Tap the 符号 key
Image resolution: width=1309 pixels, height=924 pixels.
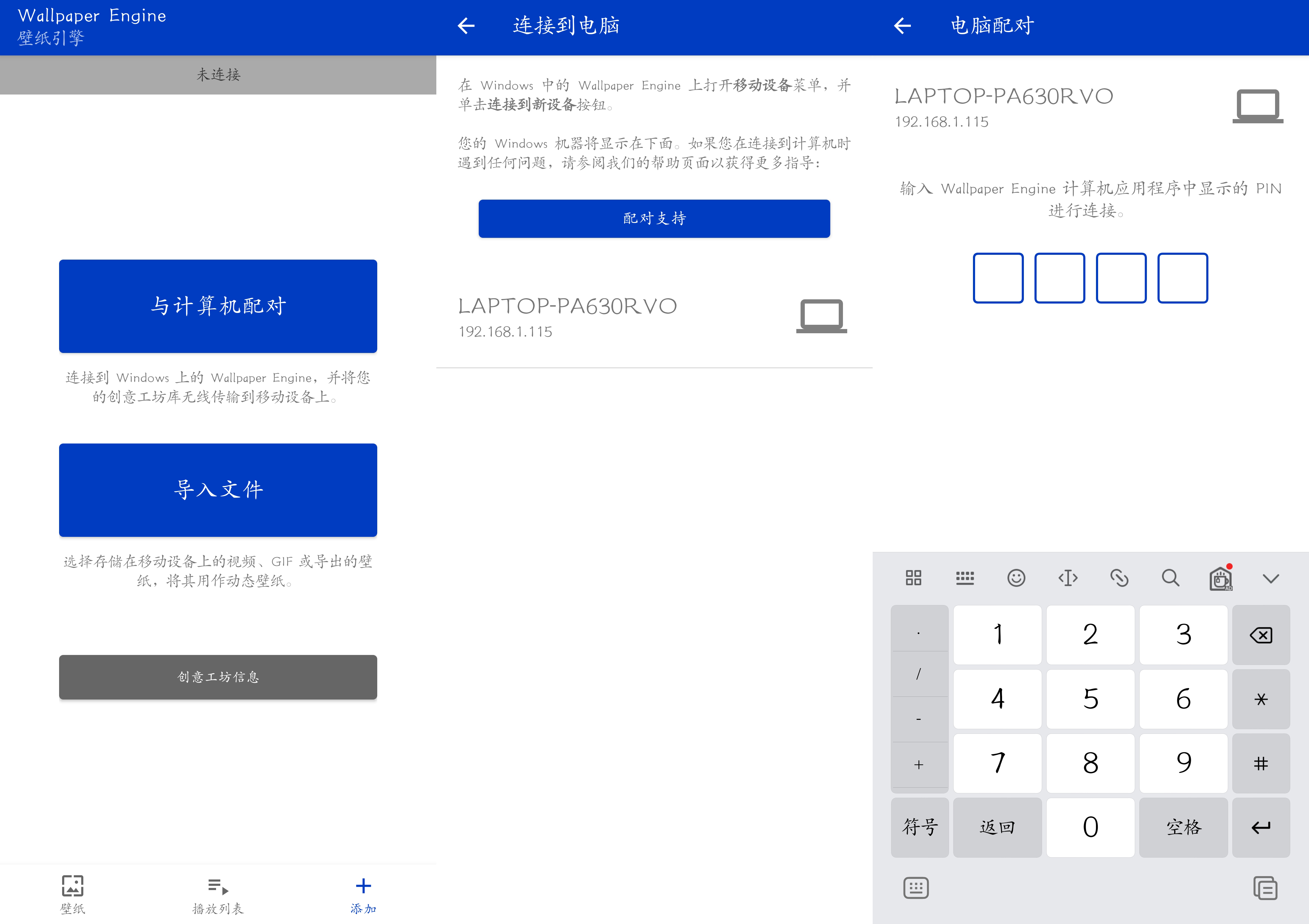[x=920, y=827]
